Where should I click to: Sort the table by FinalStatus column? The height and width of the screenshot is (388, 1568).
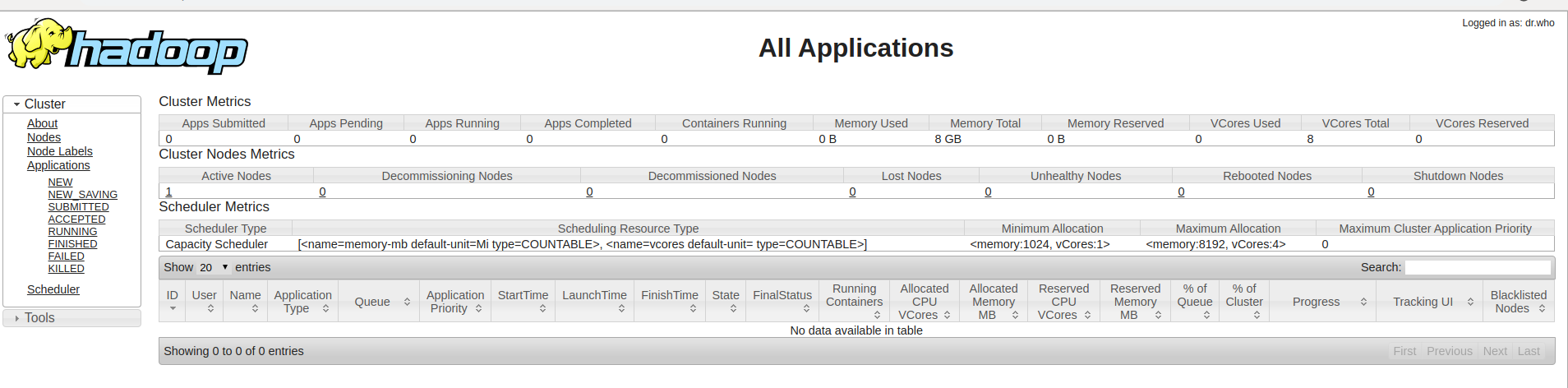[x=782, y=301]
